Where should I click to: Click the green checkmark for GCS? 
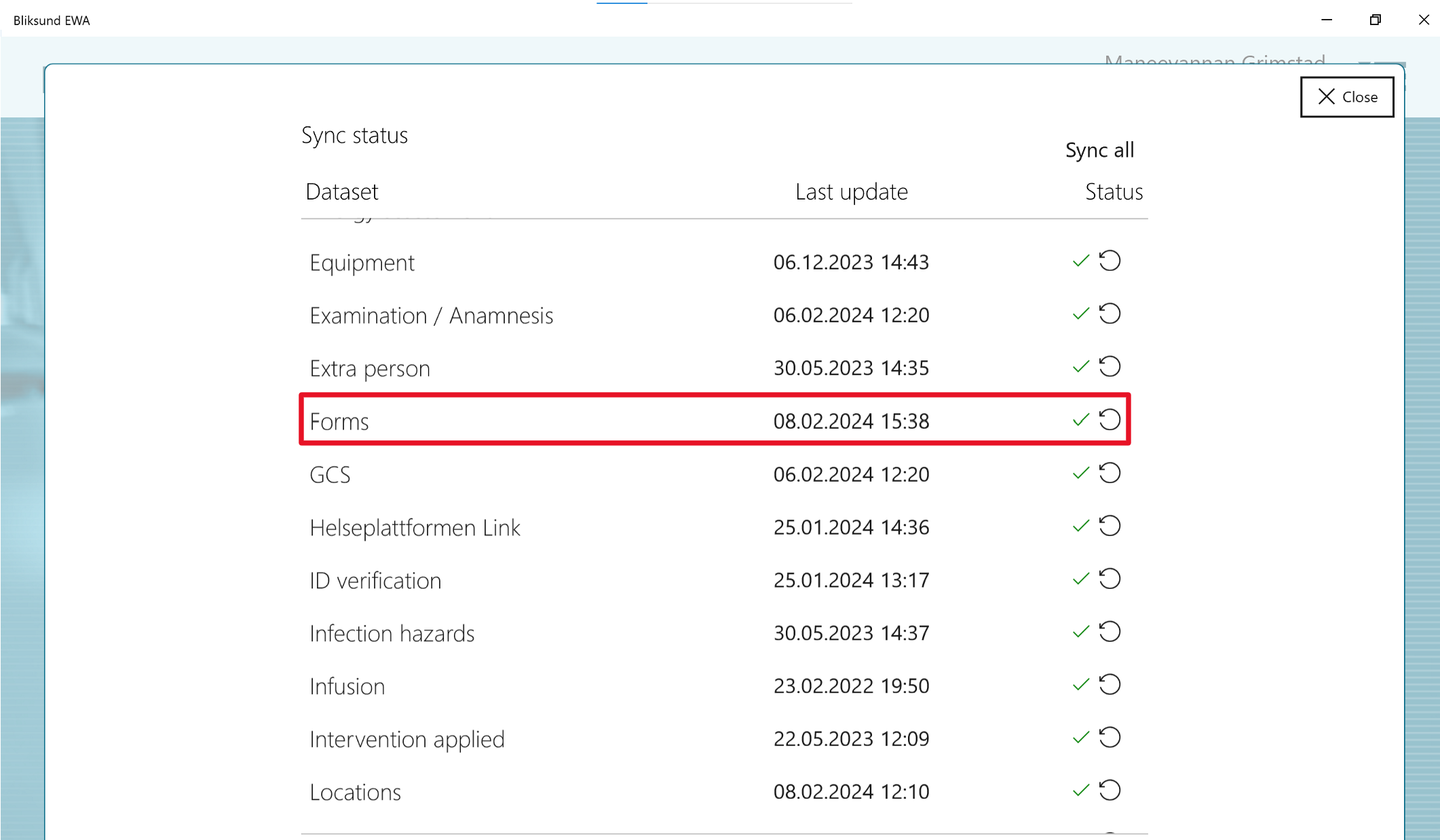(1081, 473)
